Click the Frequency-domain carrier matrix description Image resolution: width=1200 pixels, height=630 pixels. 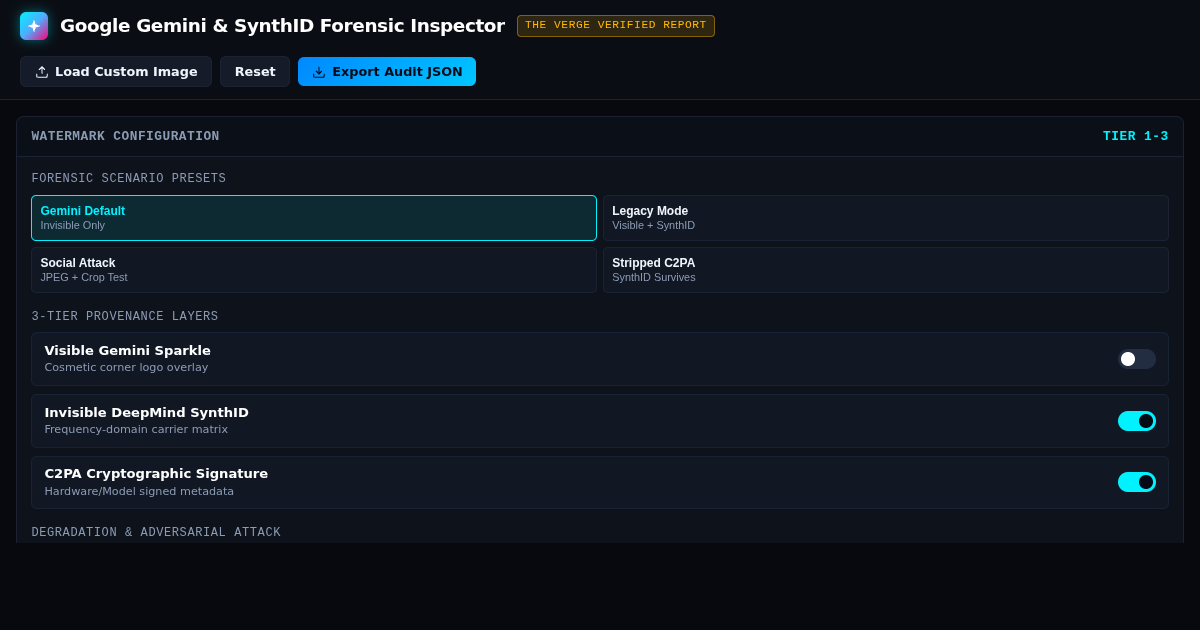(136, 430)
